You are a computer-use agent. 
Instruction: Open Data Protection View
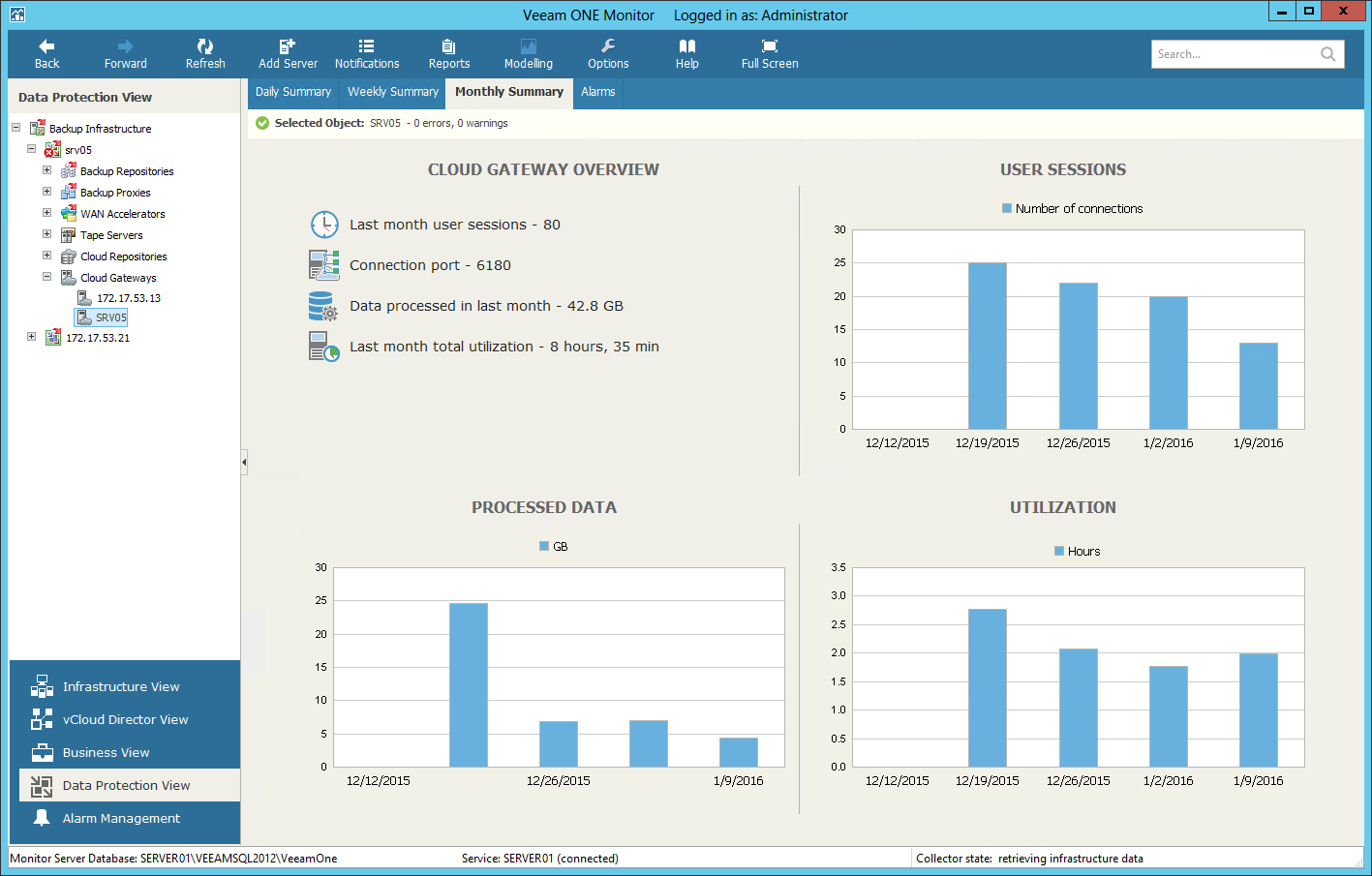[x=130, y=785]
